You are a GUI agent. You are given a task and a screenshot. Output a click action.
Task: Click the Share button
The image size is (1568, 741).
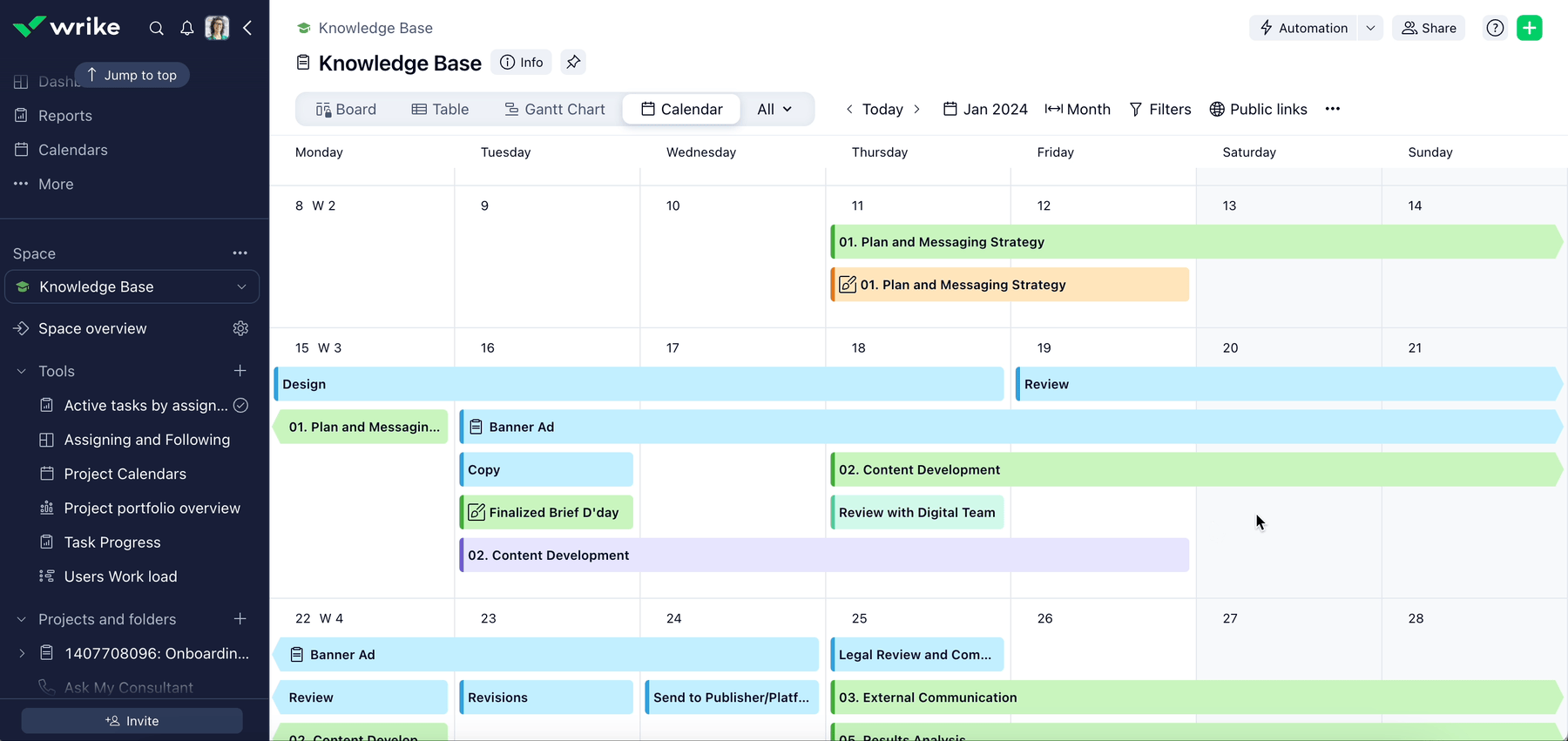(1429, 28)
